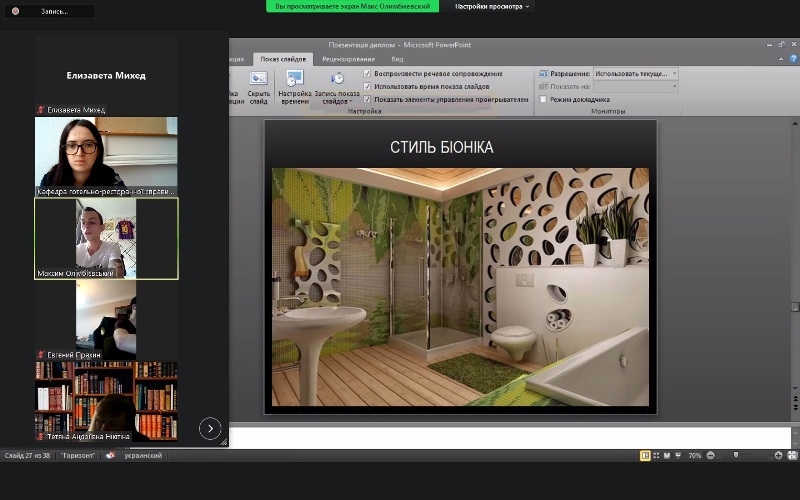Image resolution: width=800 pixels, height=500 pixels.
Task: Fit slide to current window icon
Action: (x=792, y=456)
